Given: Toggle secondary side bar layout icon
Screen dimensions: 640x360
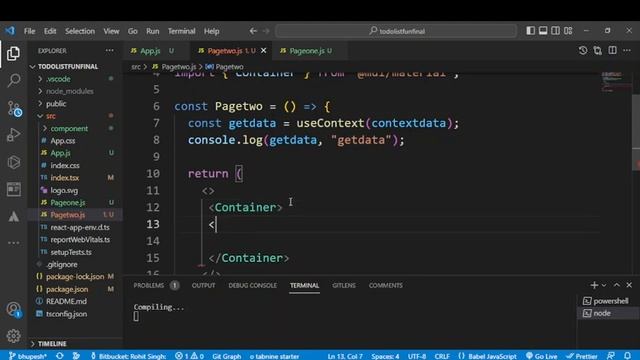Looking at the screenshot, I should click(556, 31).
